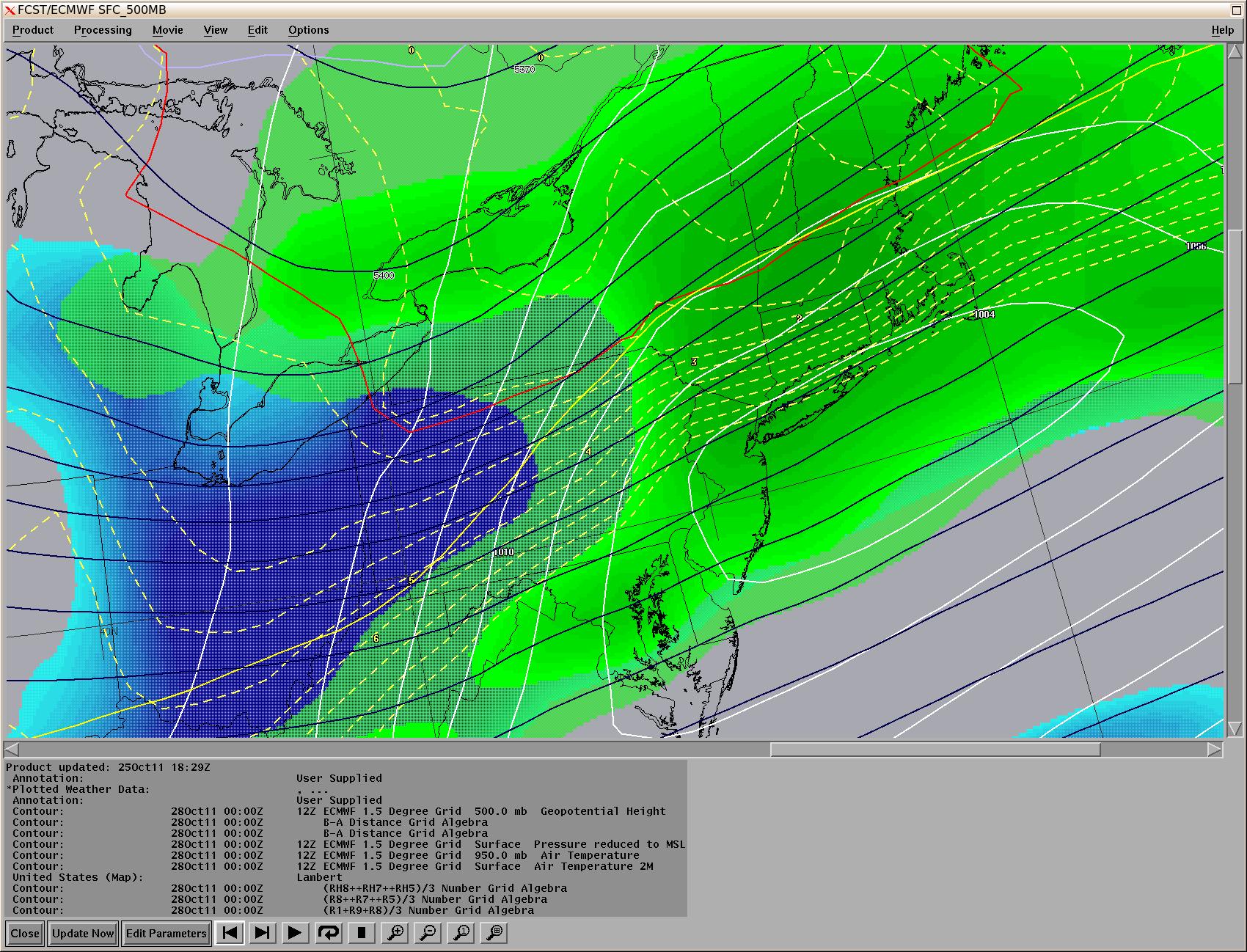Open the Movie menu
Viewport: 1247px width, 952px height.
pyautogui.click(x=168, y=30)
